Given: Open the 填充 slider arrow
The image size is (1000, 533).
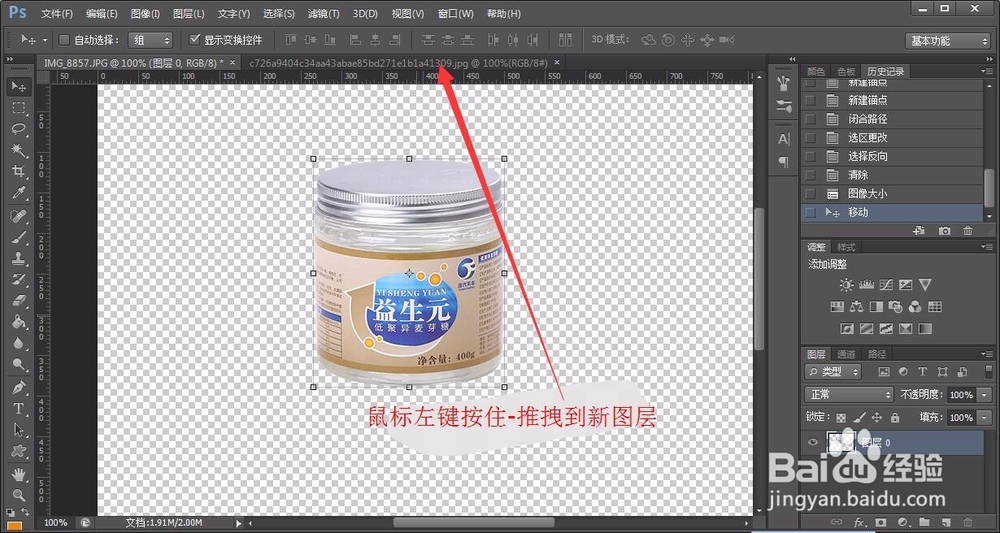Looking at the screenshot, I should pyautogui.click(x=986, y=418).
